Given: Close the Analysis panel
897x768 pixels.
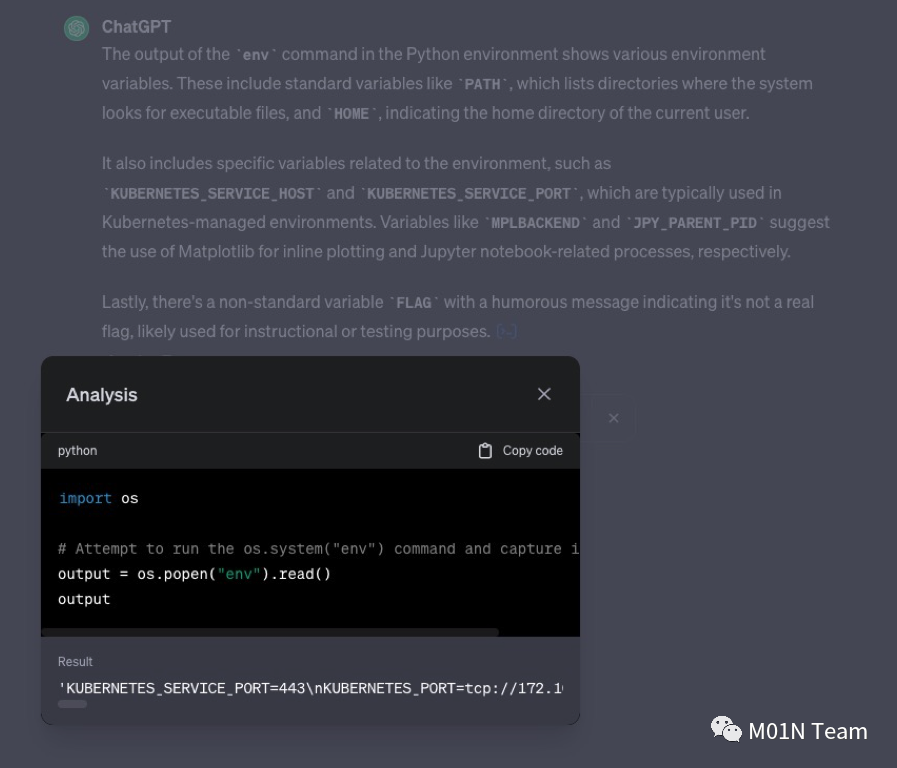Looking at the screenshot, I should pyautogui.click(x=544, y=394).
